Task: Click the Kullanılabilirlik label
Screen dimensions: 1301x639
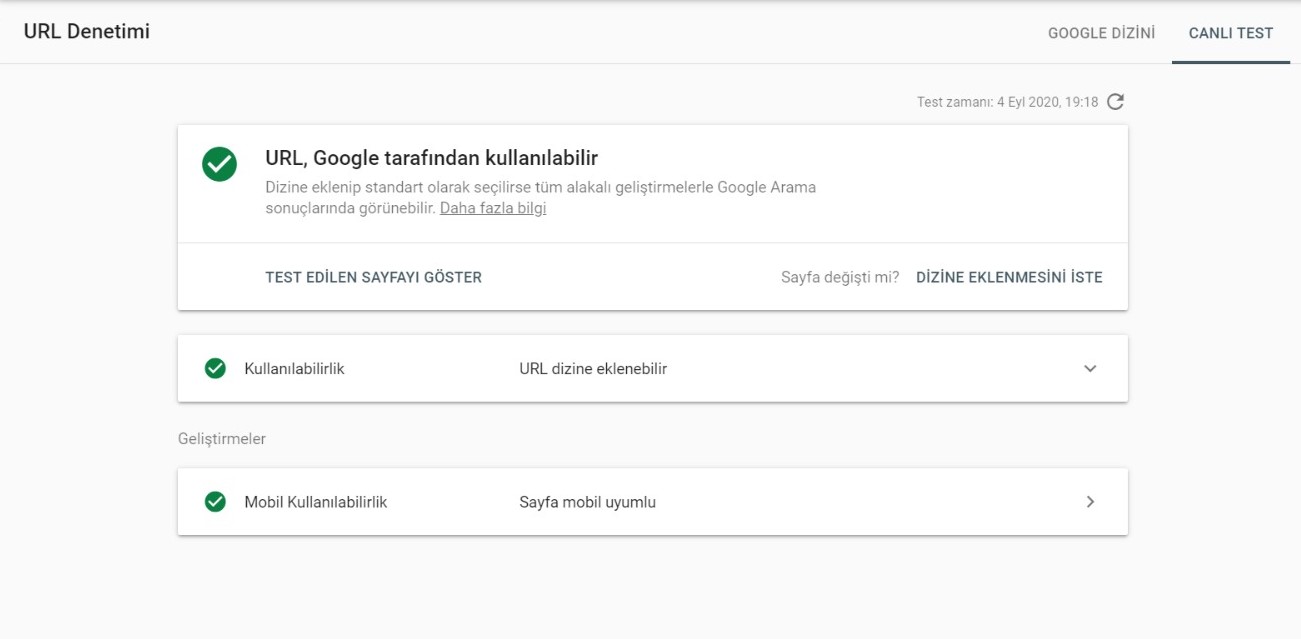Action: click(294, 368)
